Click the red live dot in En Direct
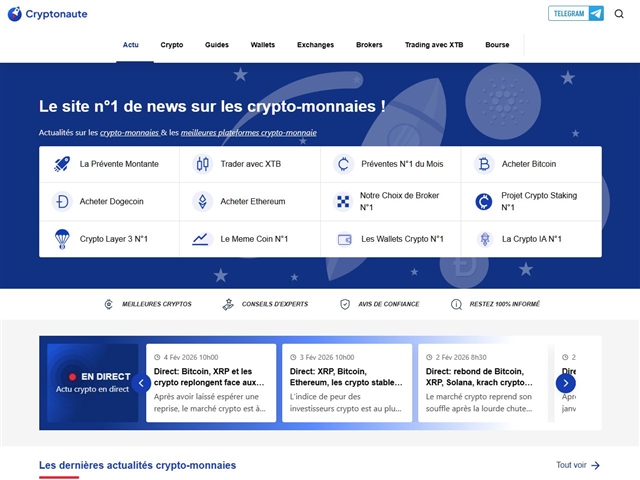This screenshot has height=480, width=640. pyautogui.click(x=73, y=377)
